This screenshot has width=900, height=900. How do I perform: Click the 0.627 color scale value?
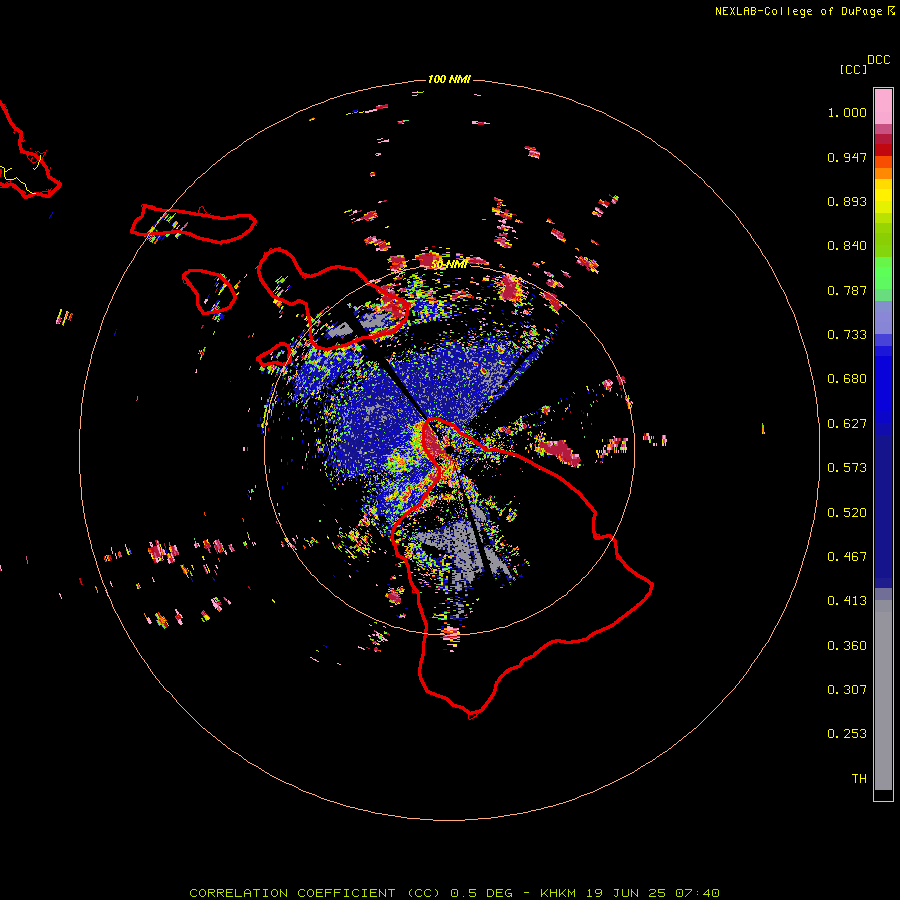[847, 424]
